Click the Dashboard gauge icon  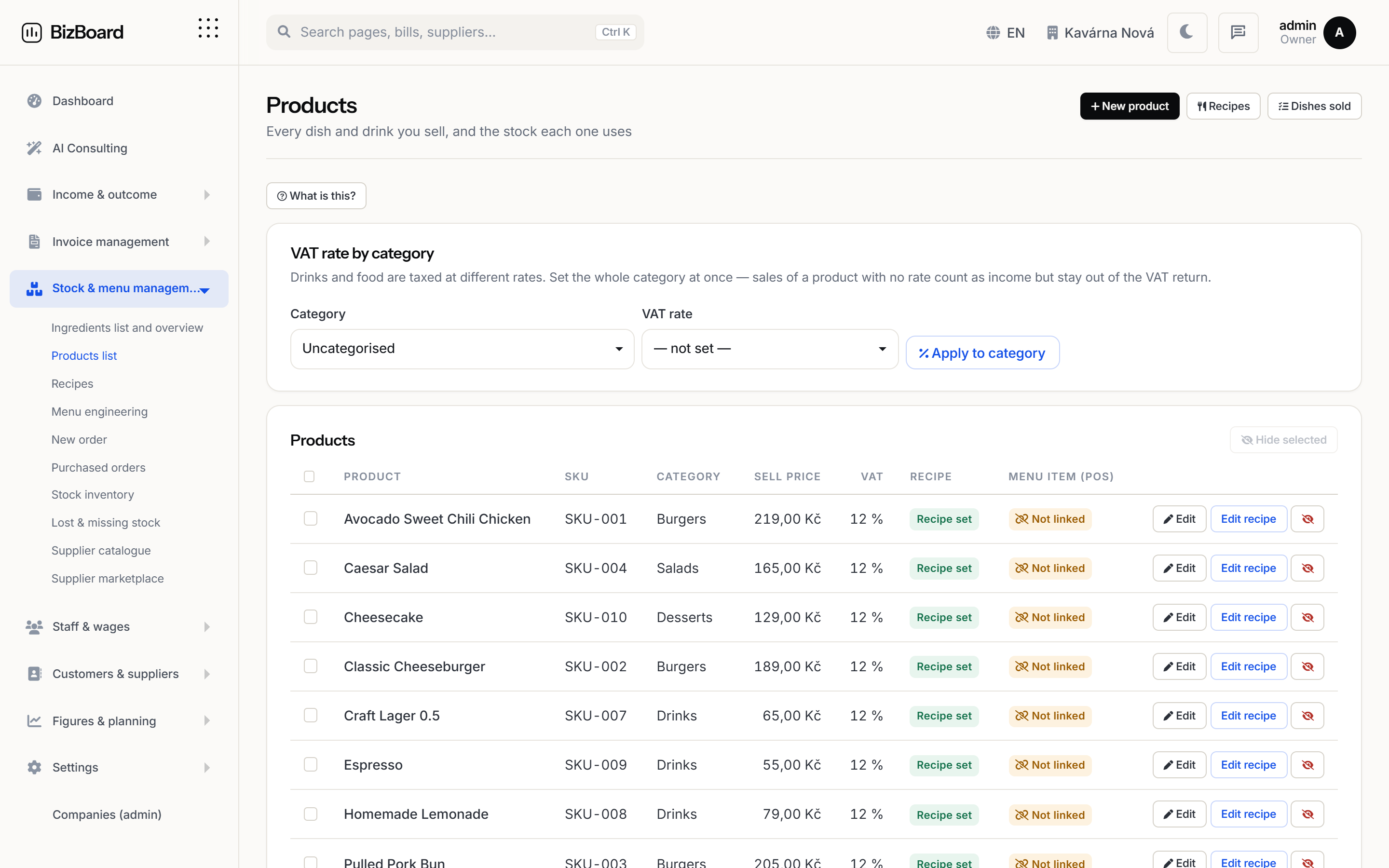34,101
